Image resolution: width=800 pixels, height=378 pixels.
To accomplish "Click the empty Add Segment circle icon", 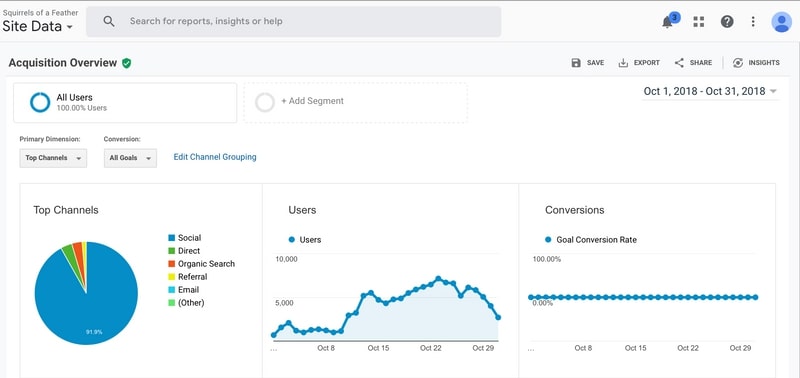I will click(x=265, y=102).
